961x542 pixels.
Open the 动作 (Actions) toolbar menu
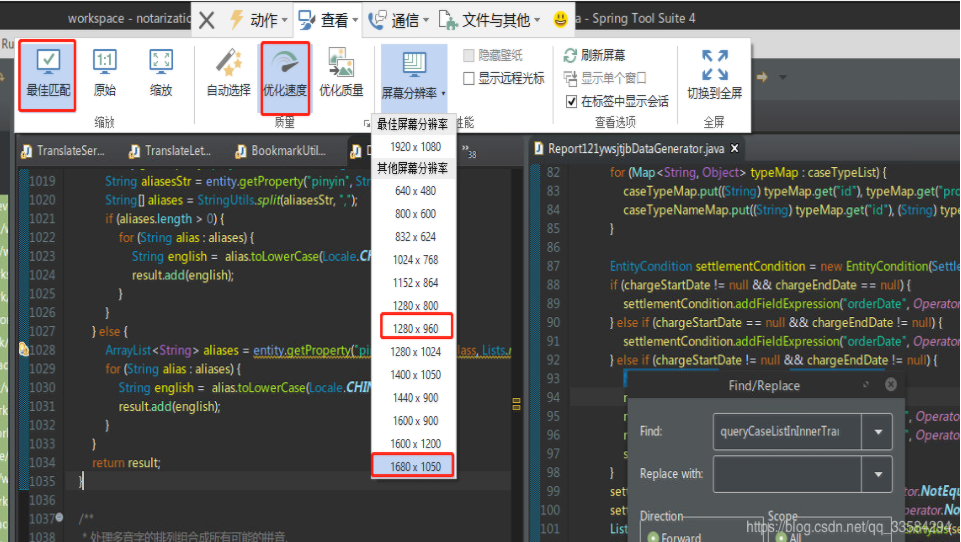(257, 20)
